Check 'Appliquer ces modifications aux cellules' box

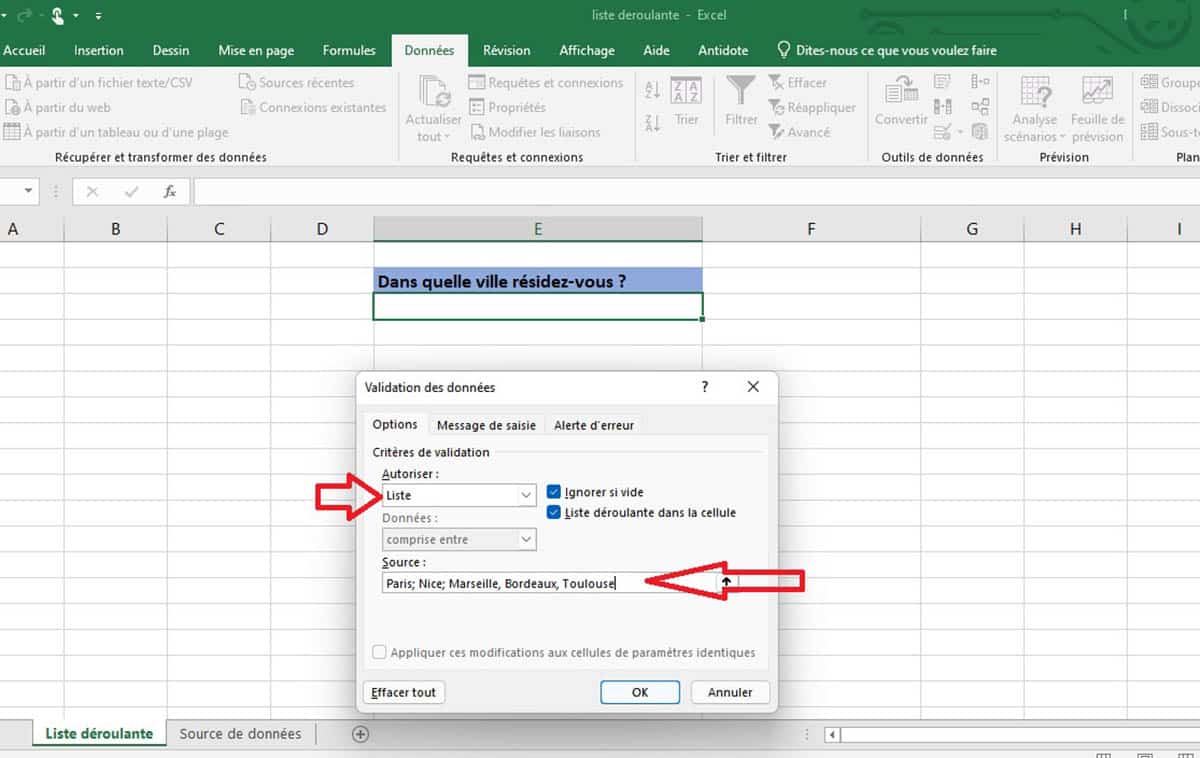tap(379, 652)
